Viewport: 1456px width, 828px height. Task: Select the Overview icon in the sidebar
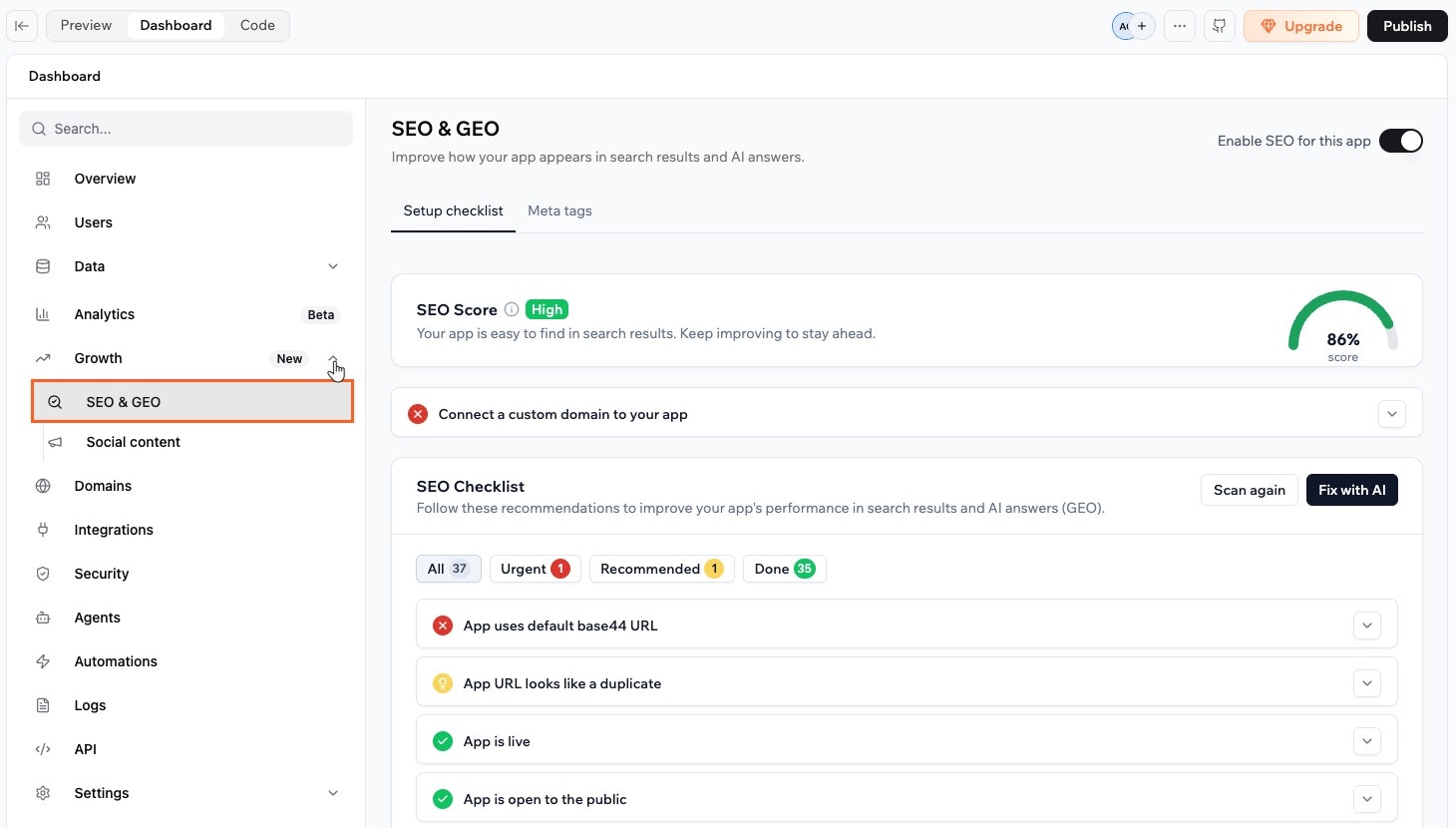(x=42, y=179)
